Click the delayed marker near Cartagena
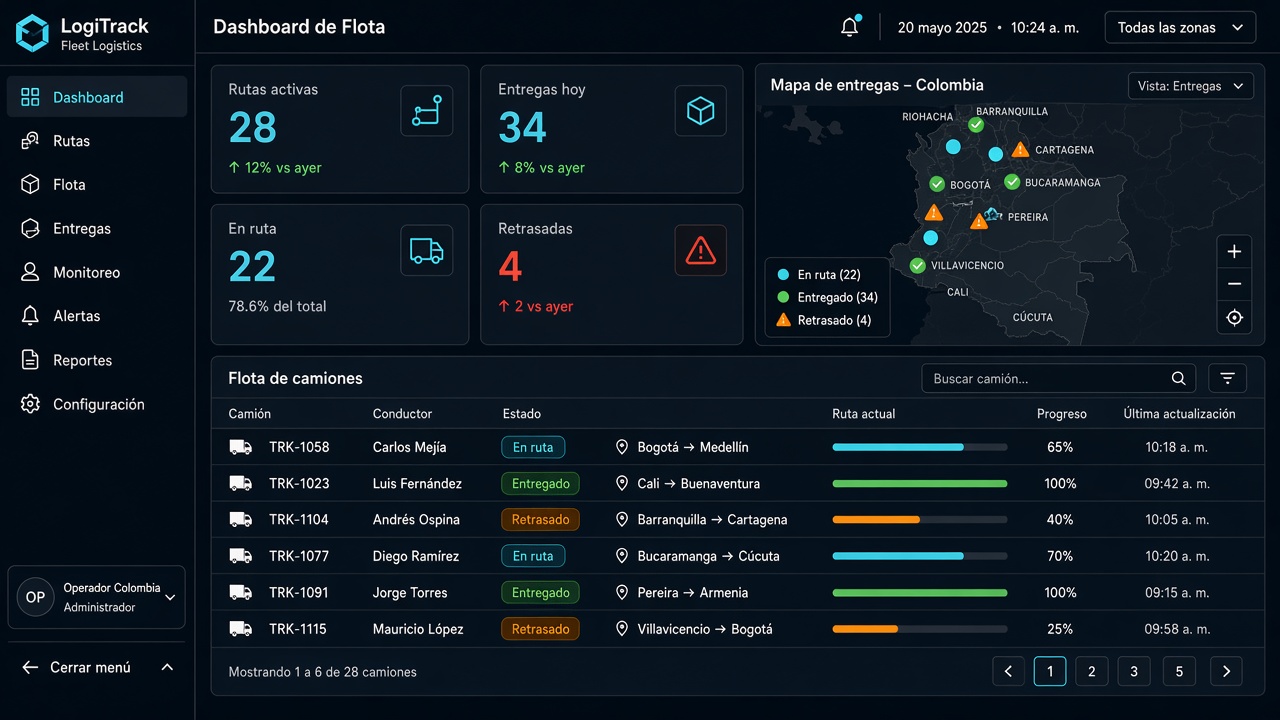Screen dimensions: 1280x720 click(x=1020, y=149)
